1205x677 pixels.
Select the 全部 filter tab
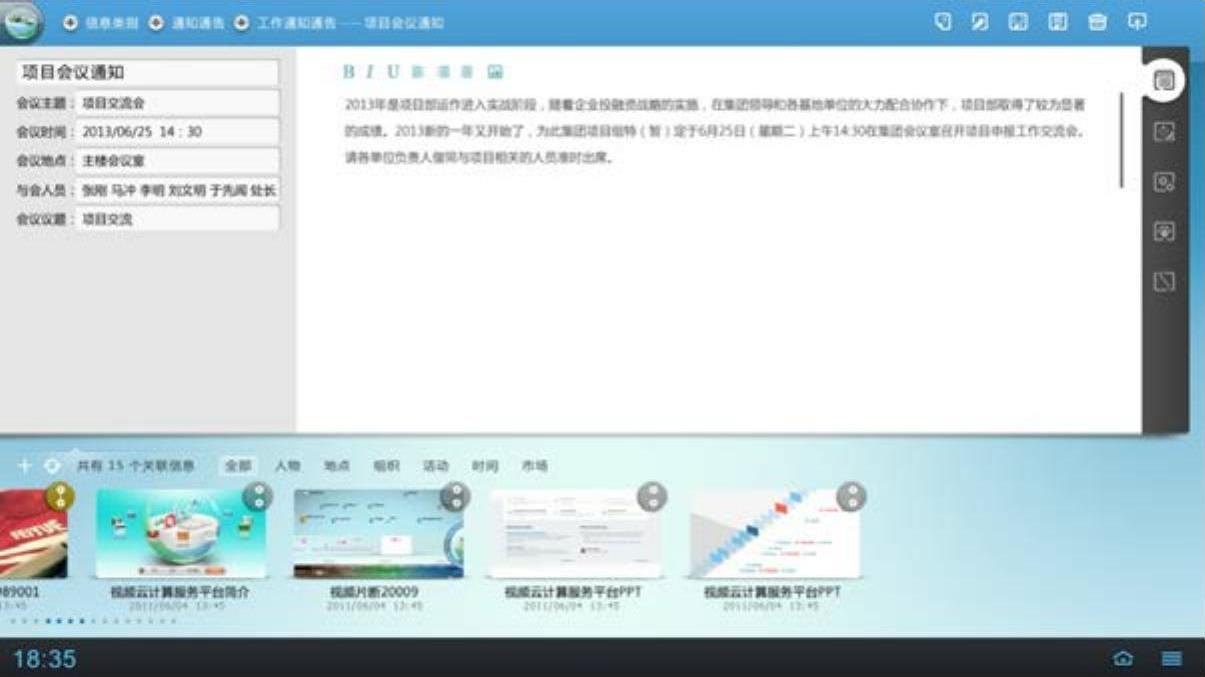238,466
